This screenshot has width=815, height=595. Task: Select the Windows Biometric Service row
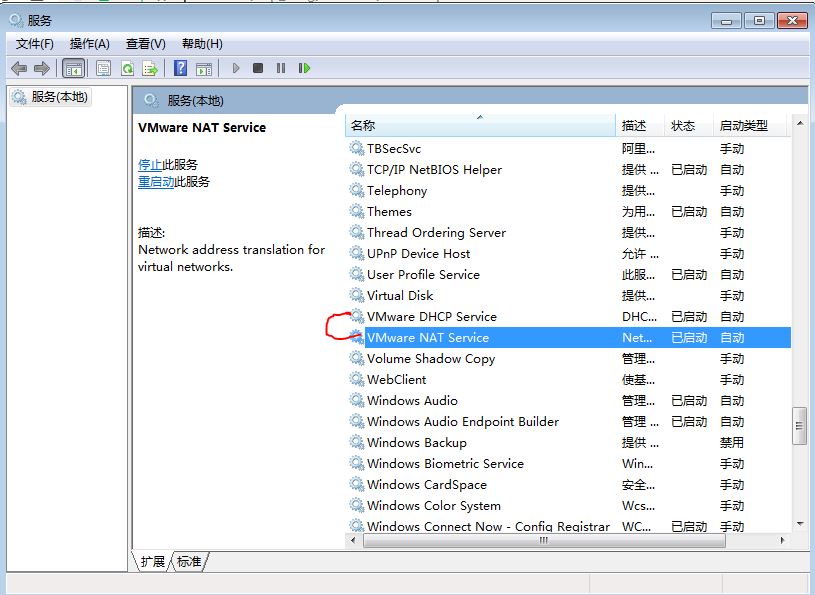[568, 464]
